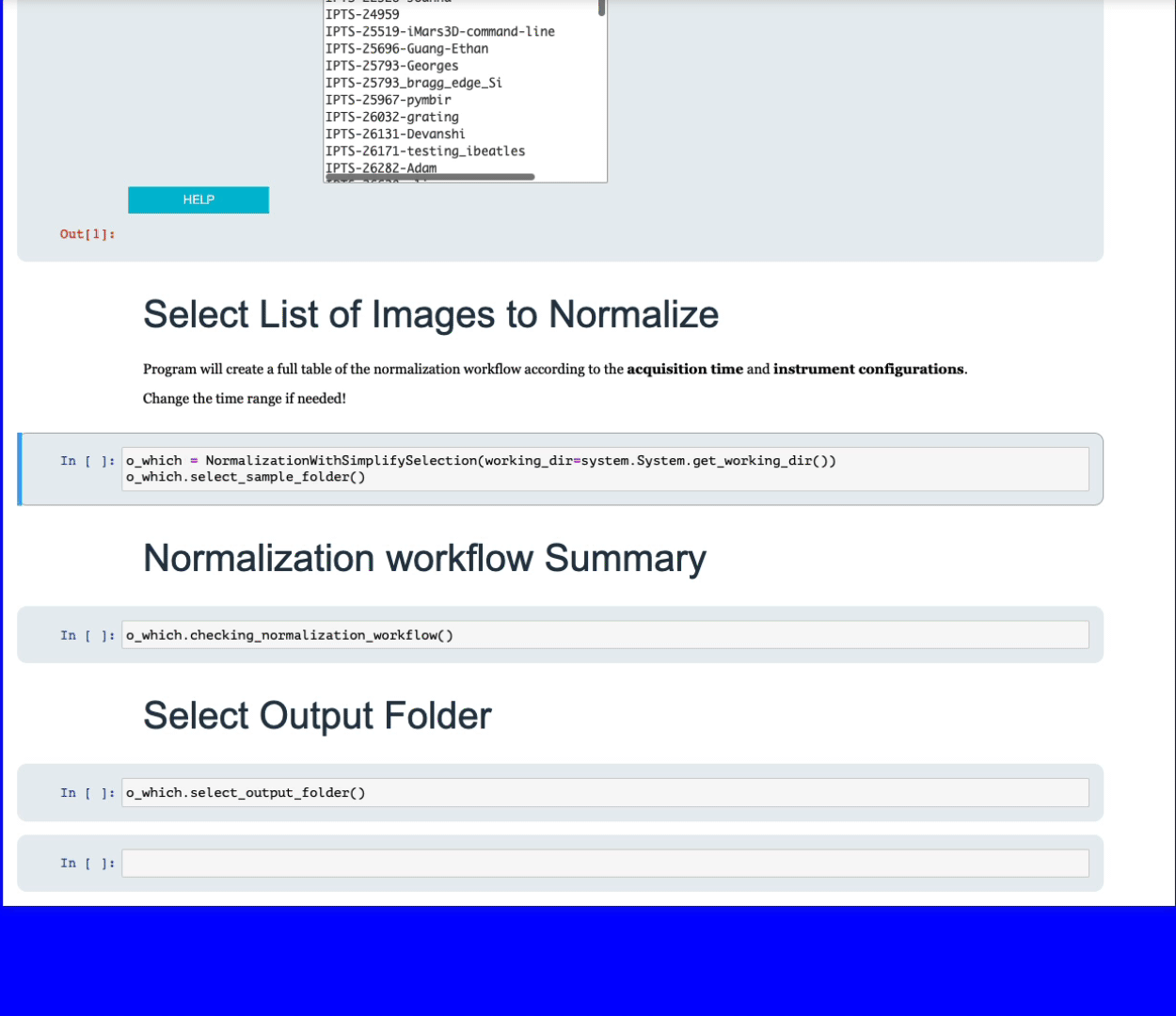Select IPTS-25793_bragg_edge_Si in the list
Viewport: 1176px width, 1016px height.
coord(413,83)
